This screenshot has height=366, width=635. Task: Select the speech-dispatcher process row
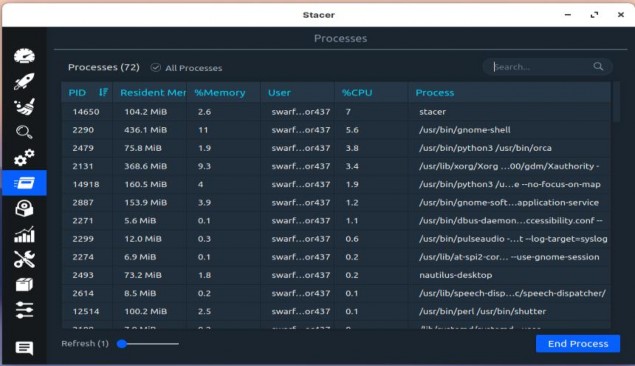click(336, 293)
